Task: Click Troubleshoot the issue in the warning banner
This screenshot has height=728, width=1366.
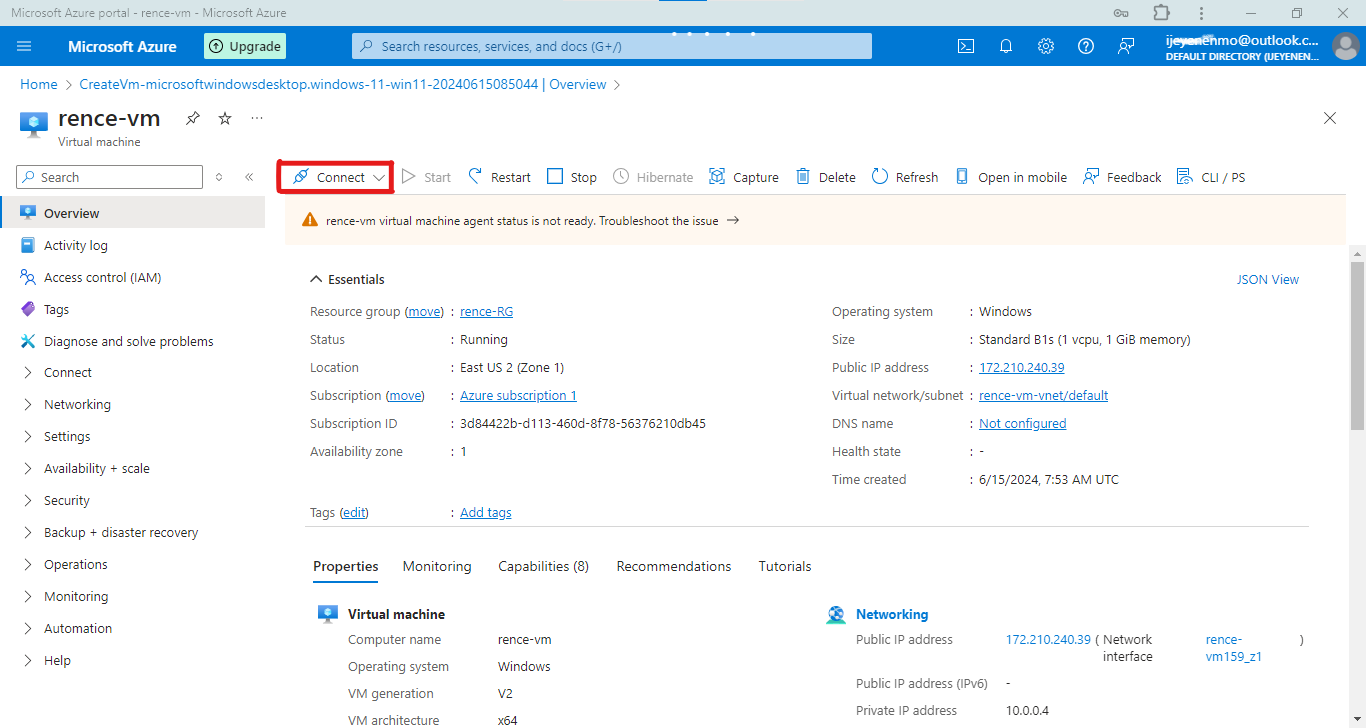Action: coord(669,221)
